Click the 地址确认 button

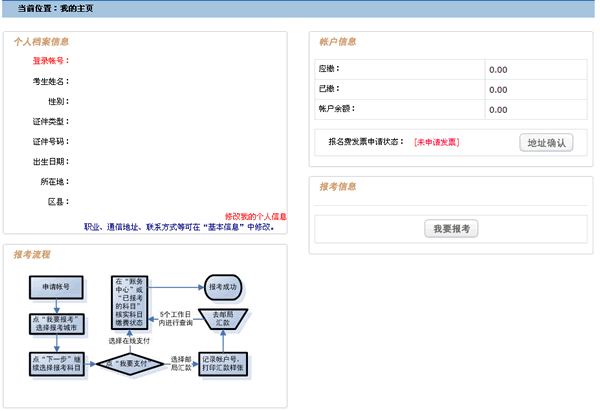coord(545,142)
